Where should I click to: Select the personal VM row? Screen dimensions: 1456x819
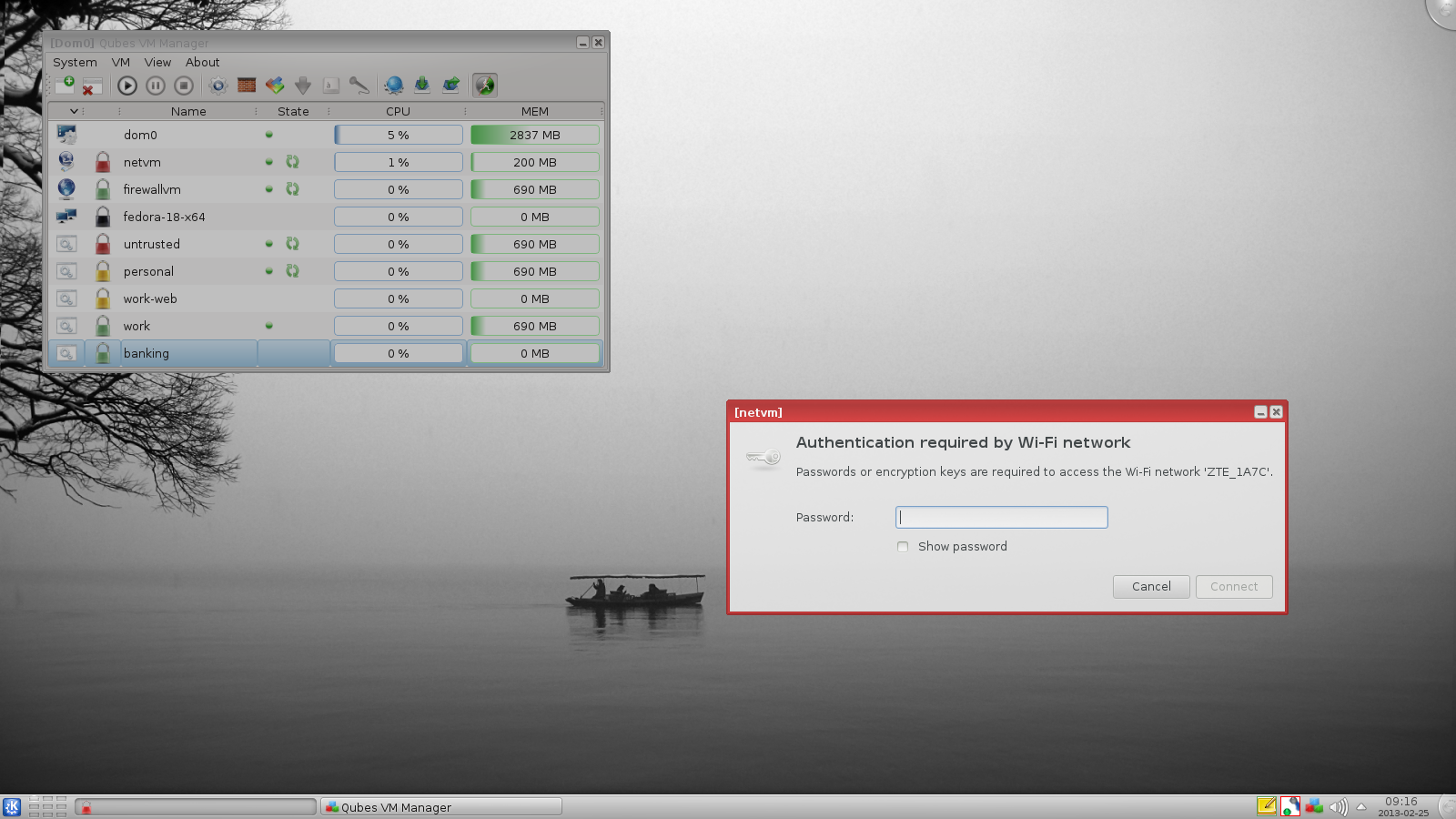(148, 271)
